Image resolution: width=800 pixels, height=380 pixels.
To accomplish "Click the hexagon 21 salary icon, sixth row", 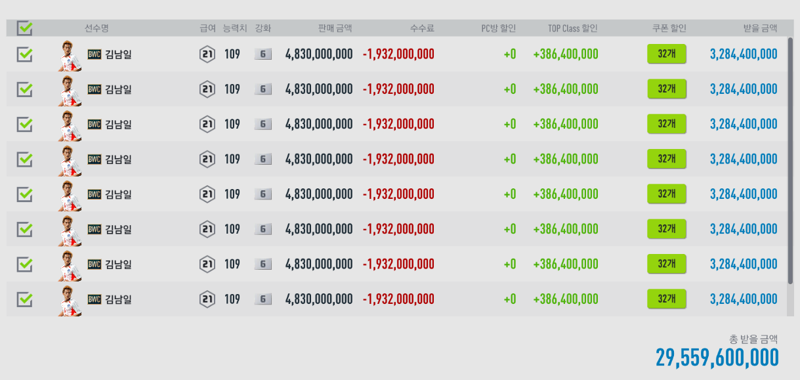I will point(207,229).
